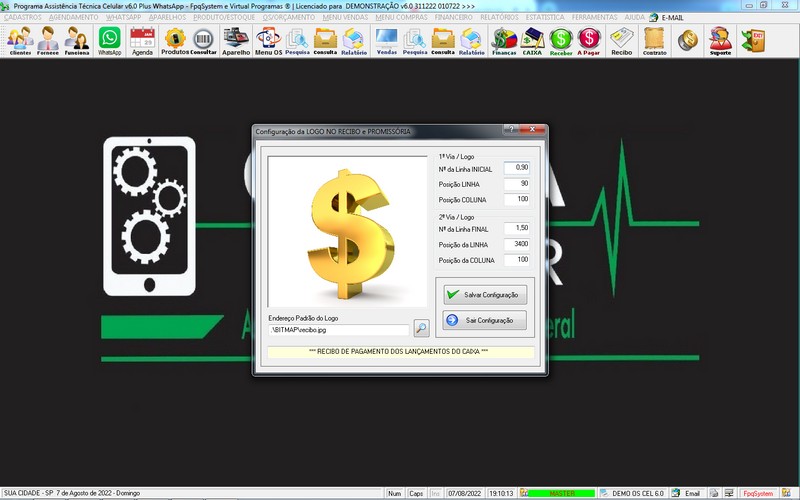Click the dollar sign logo preview
The width and height of the screenshot is (800, 500).
tap(347, 232)
